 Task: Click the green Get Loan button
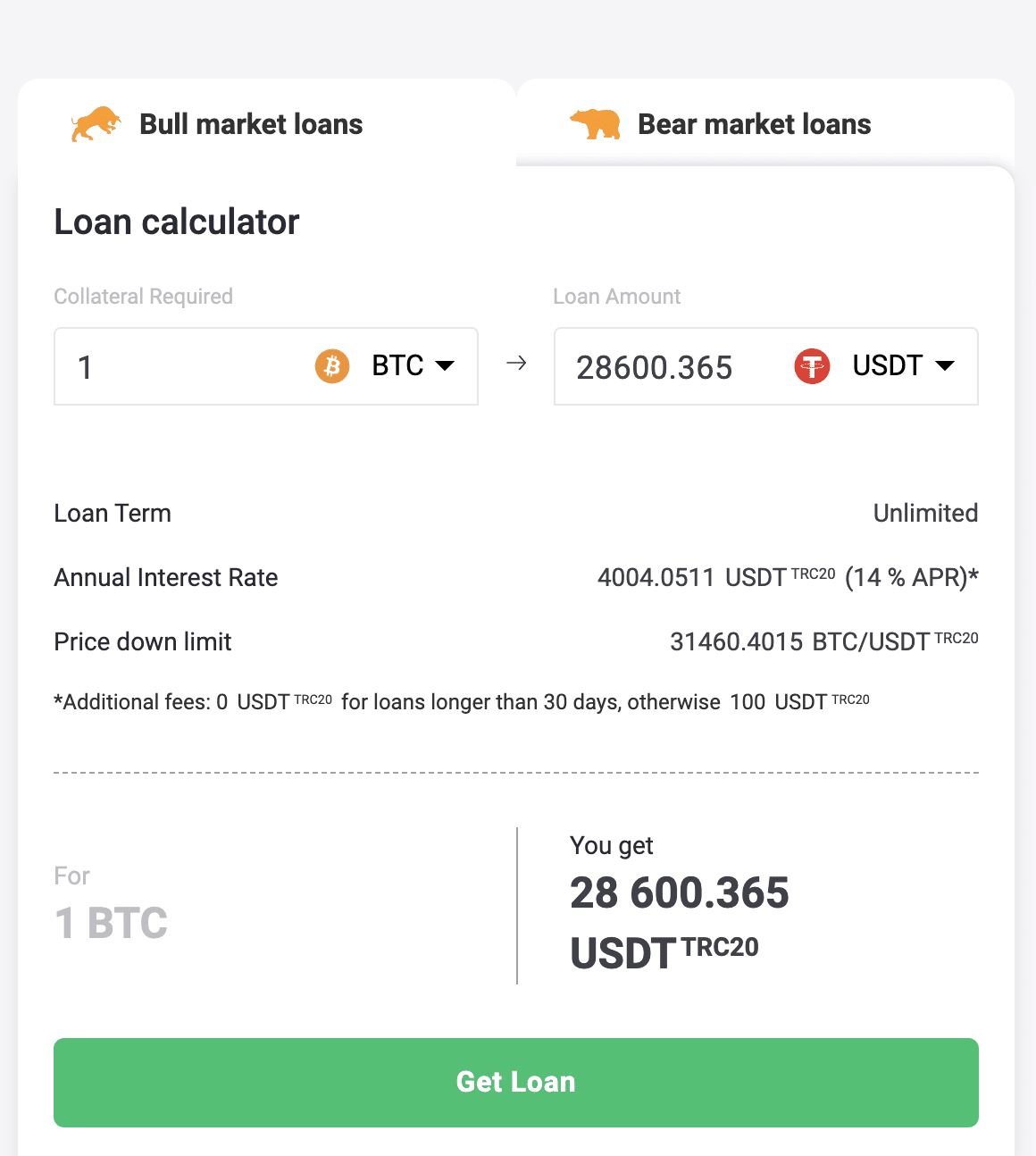pos(516,1082)
